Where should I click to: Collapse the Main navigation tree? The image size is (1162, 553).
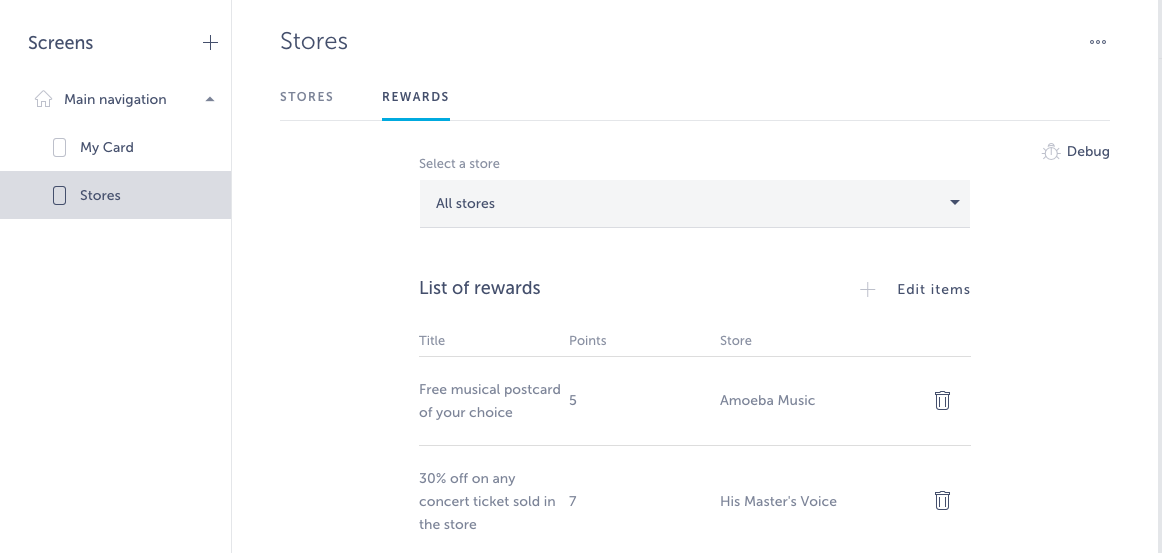point(210,99)
